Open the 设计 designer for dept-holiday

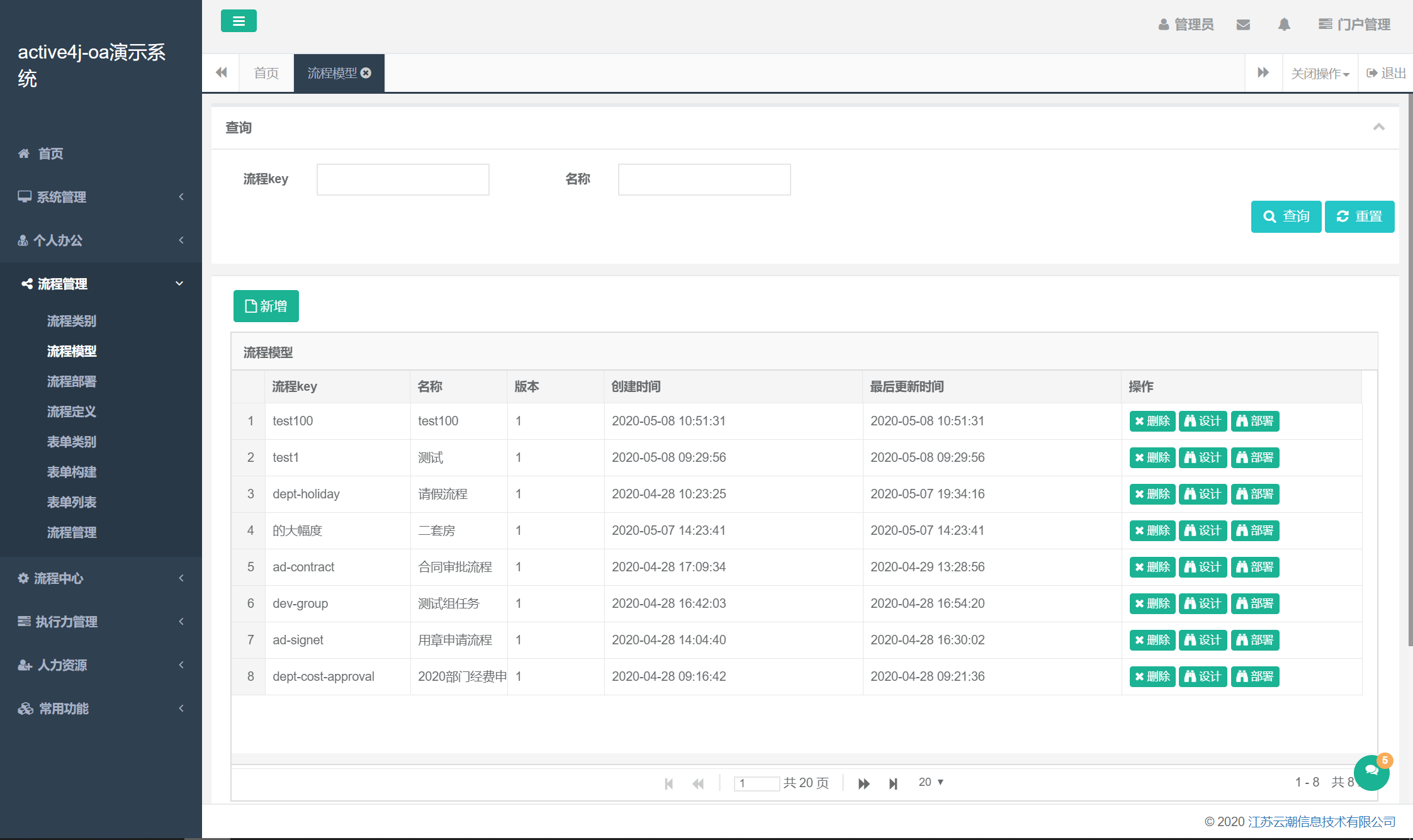[x=1203, y=494]
